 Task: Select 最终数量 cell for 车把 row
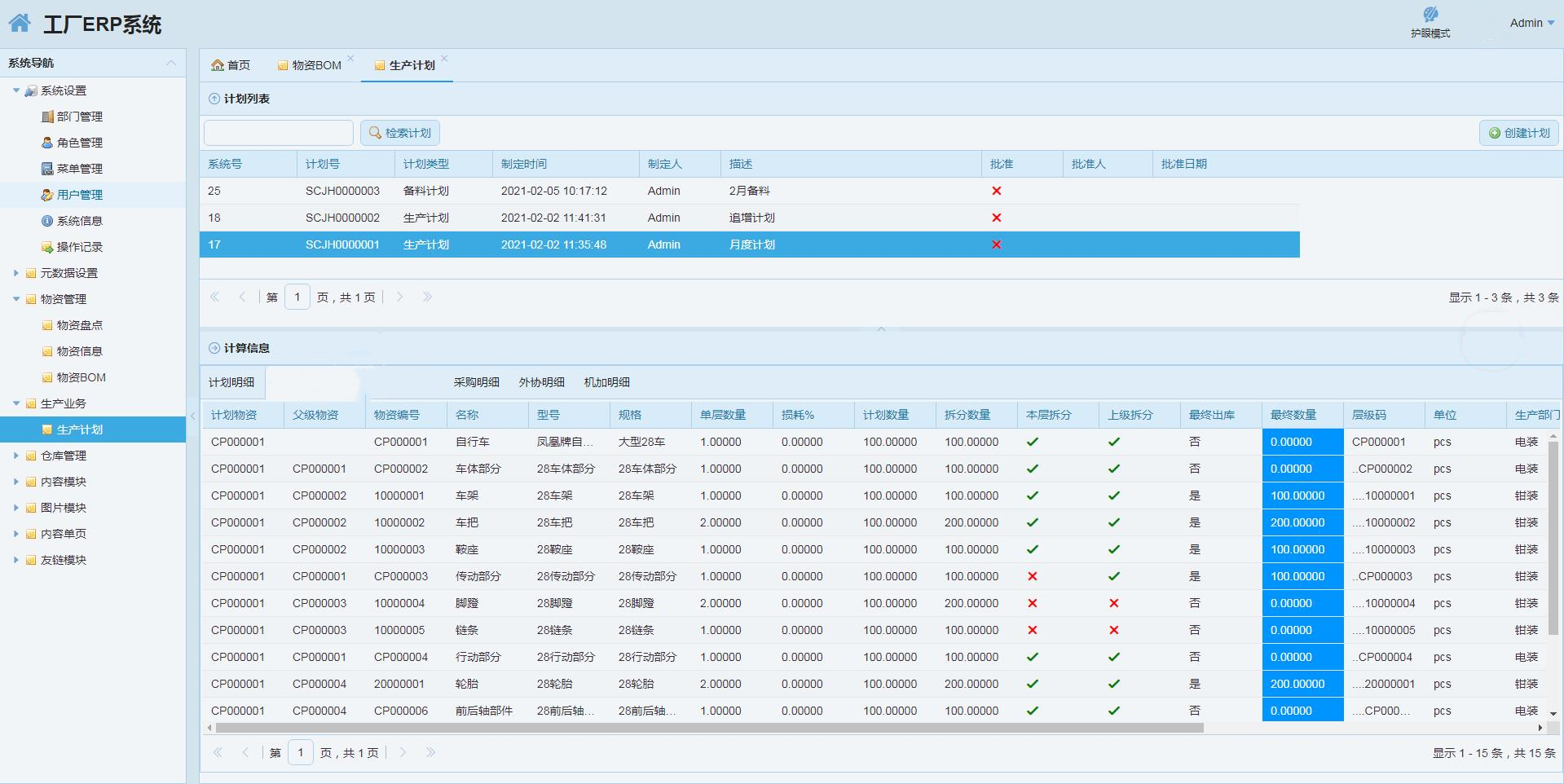1302,522
